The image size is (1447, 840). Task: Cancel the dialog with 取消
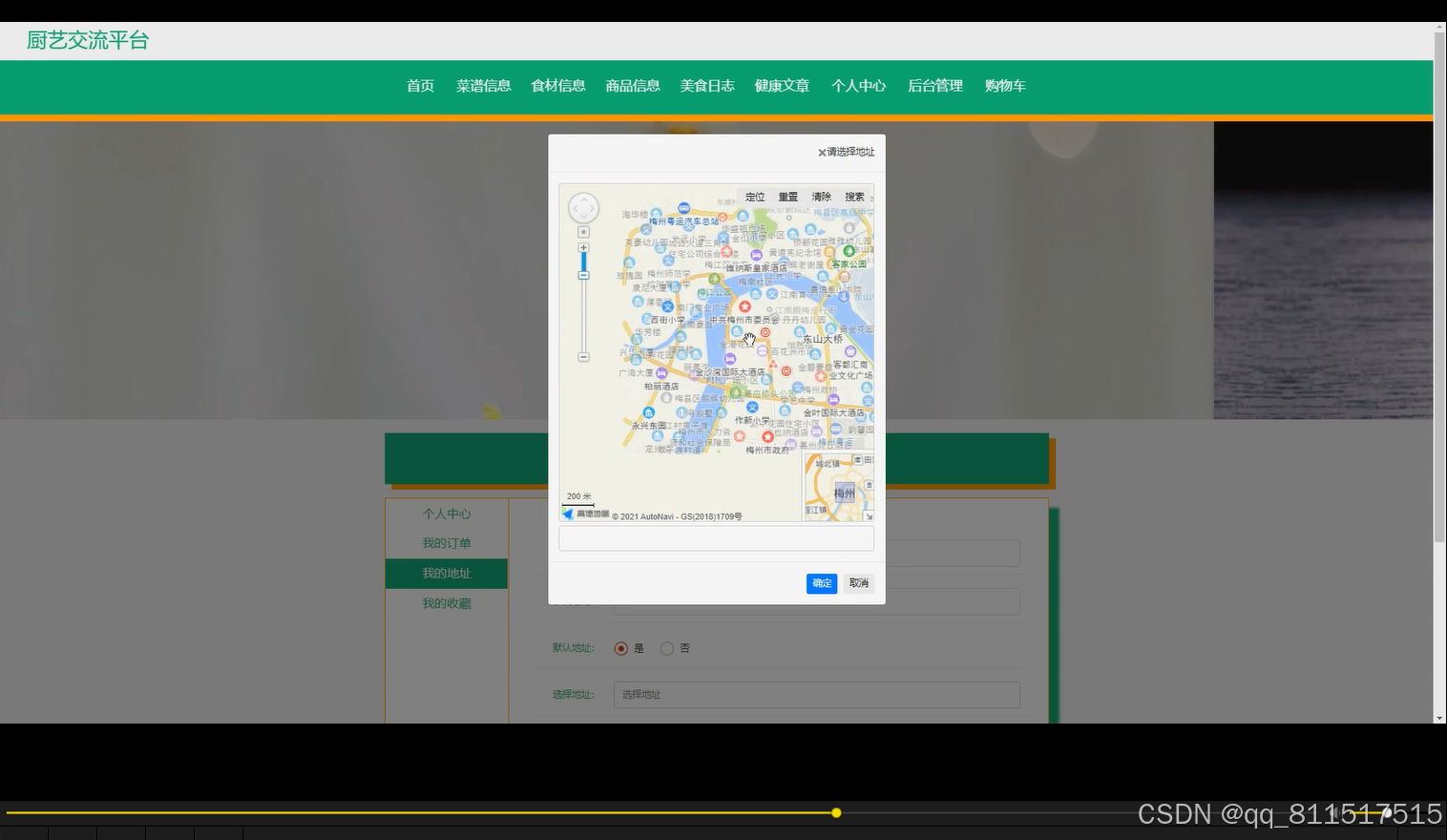pyautogui.click(x=859, y=583)
